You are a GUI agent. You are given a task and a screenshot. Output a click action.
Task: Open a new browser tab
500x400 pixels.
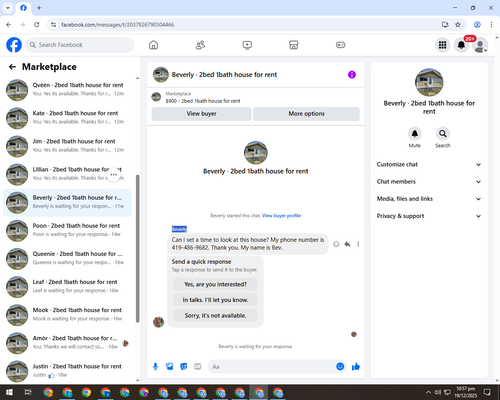pos(39,8)
